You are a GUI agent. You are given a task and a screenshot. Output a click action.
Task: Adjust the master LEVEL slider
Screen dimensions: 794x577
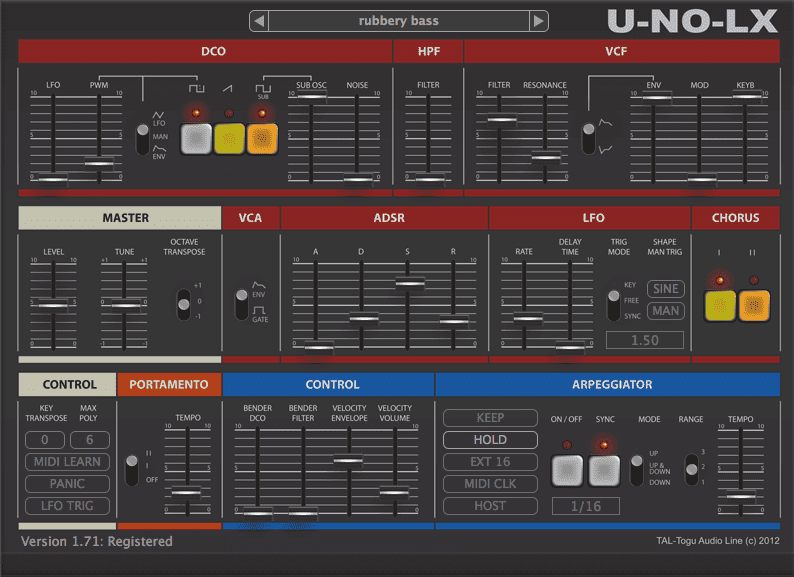coord(53,304)
